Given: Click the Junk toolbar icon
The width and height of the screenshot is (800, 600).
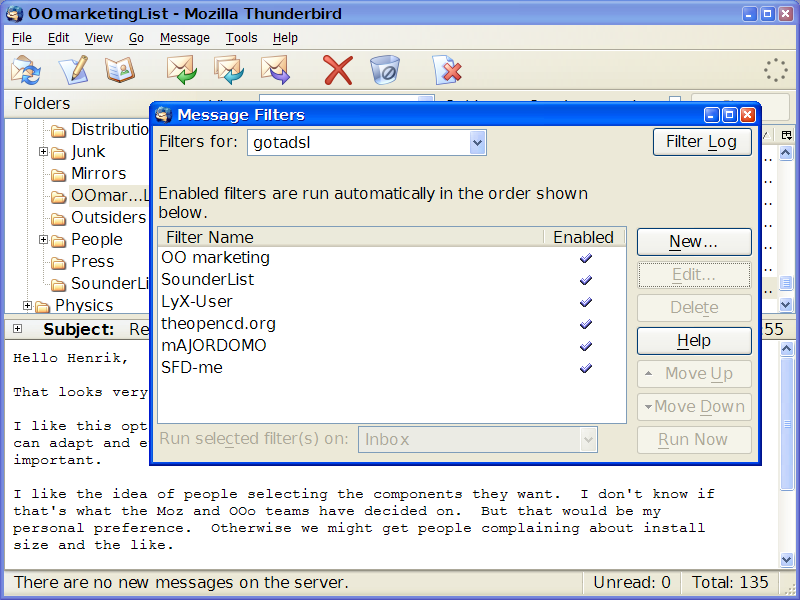Looking at the screenshot, I should pos(385,70).
